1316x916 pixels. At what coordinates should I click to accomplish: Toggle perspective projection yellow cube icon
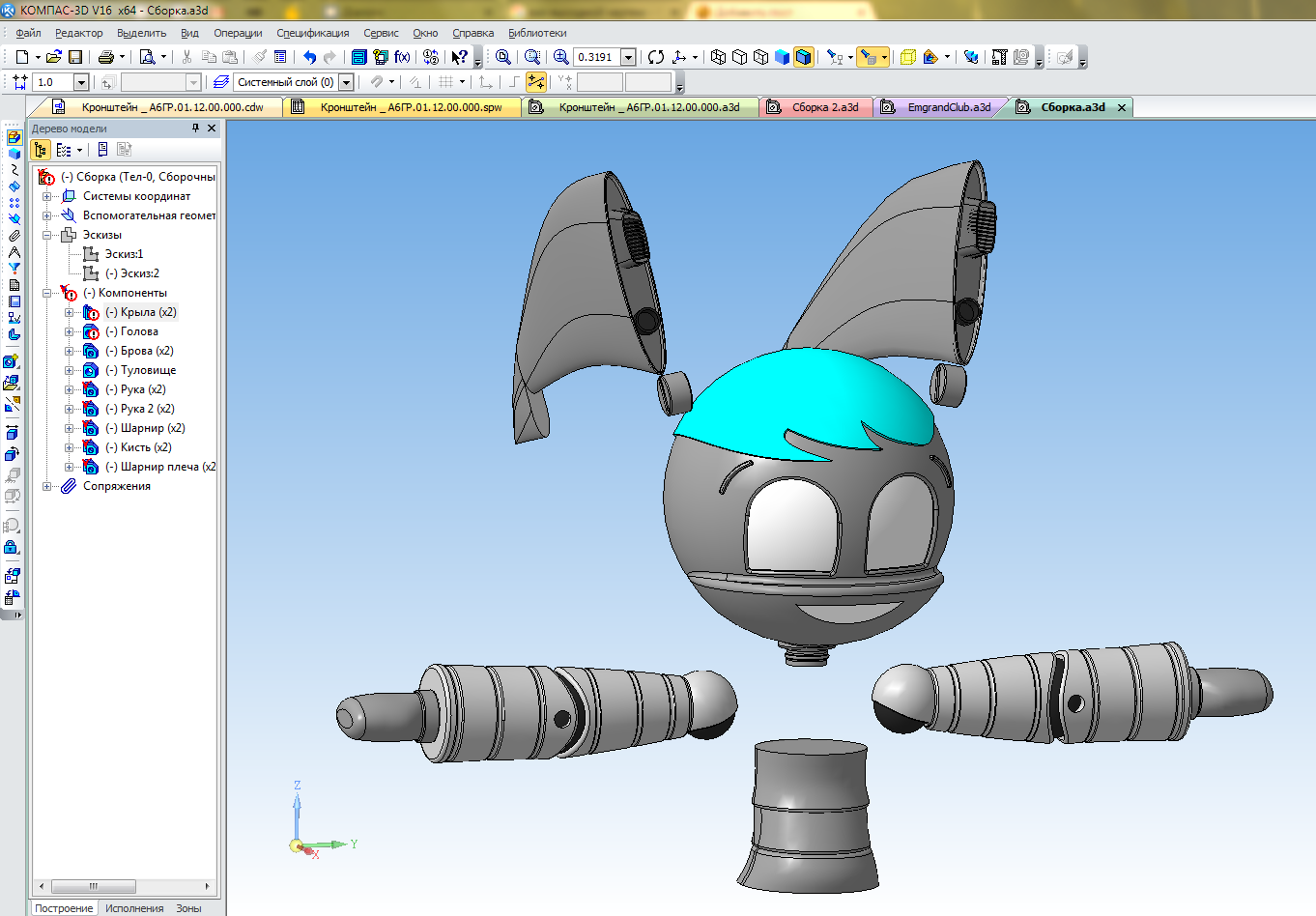pyautogui.click(x=907, y=57)
